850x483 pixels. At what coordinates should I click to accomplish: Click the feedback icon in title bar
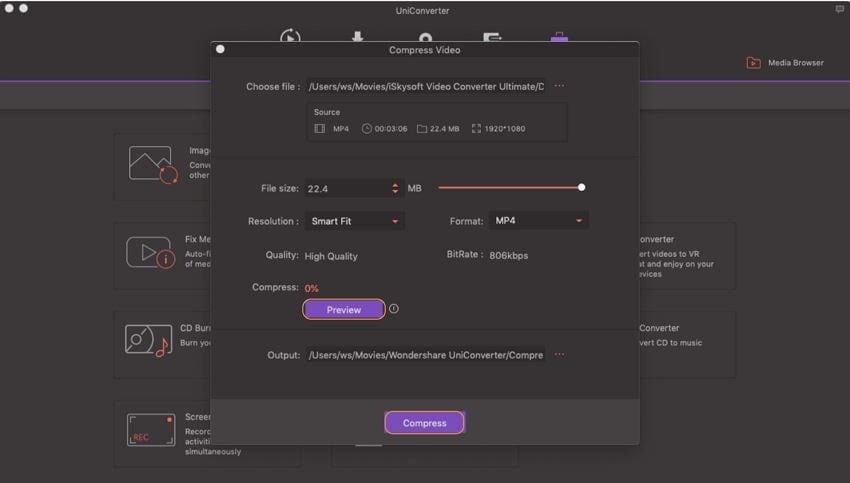[x=840, y=9]
